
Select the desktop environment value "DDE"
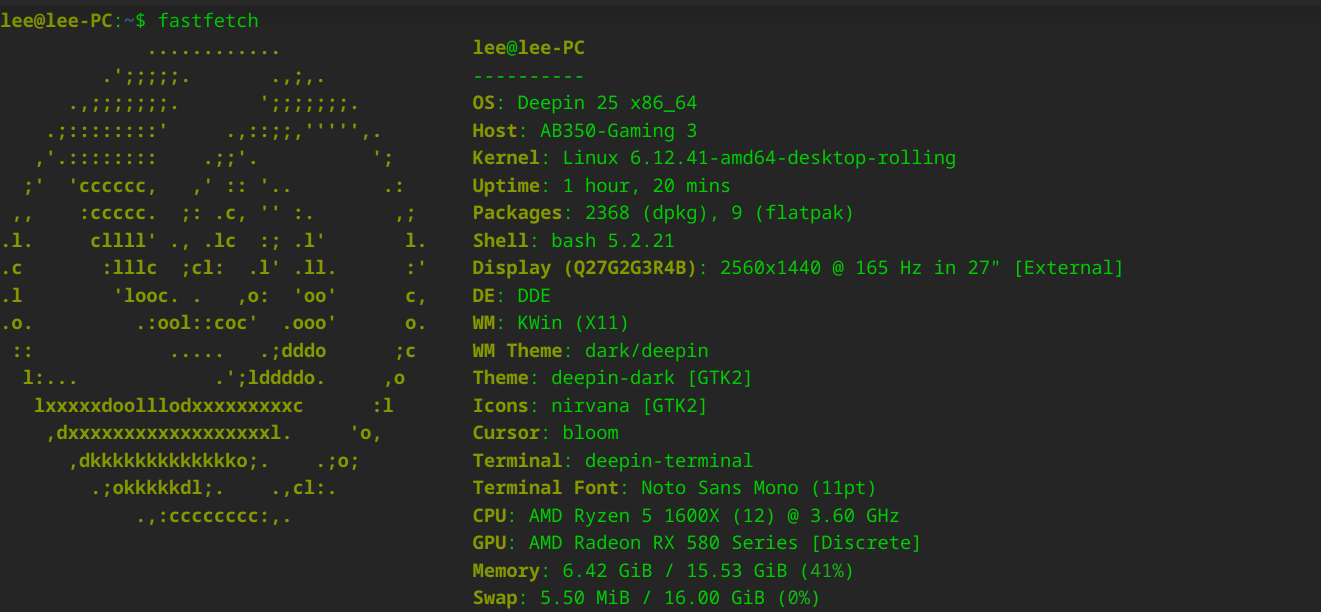click(534, 296)
